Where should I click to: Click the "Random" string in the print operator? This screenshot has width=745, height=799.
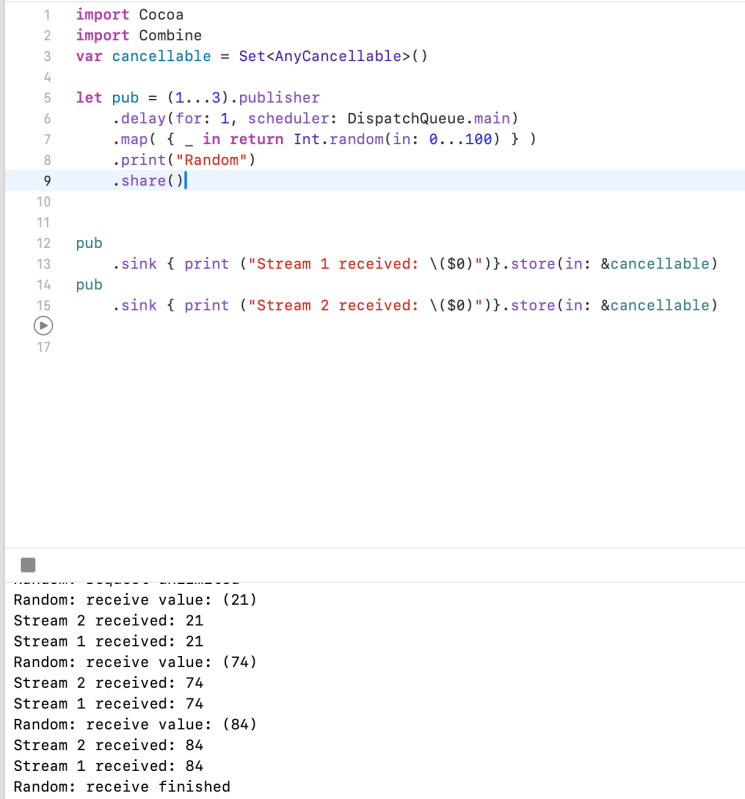pos(211,160)
